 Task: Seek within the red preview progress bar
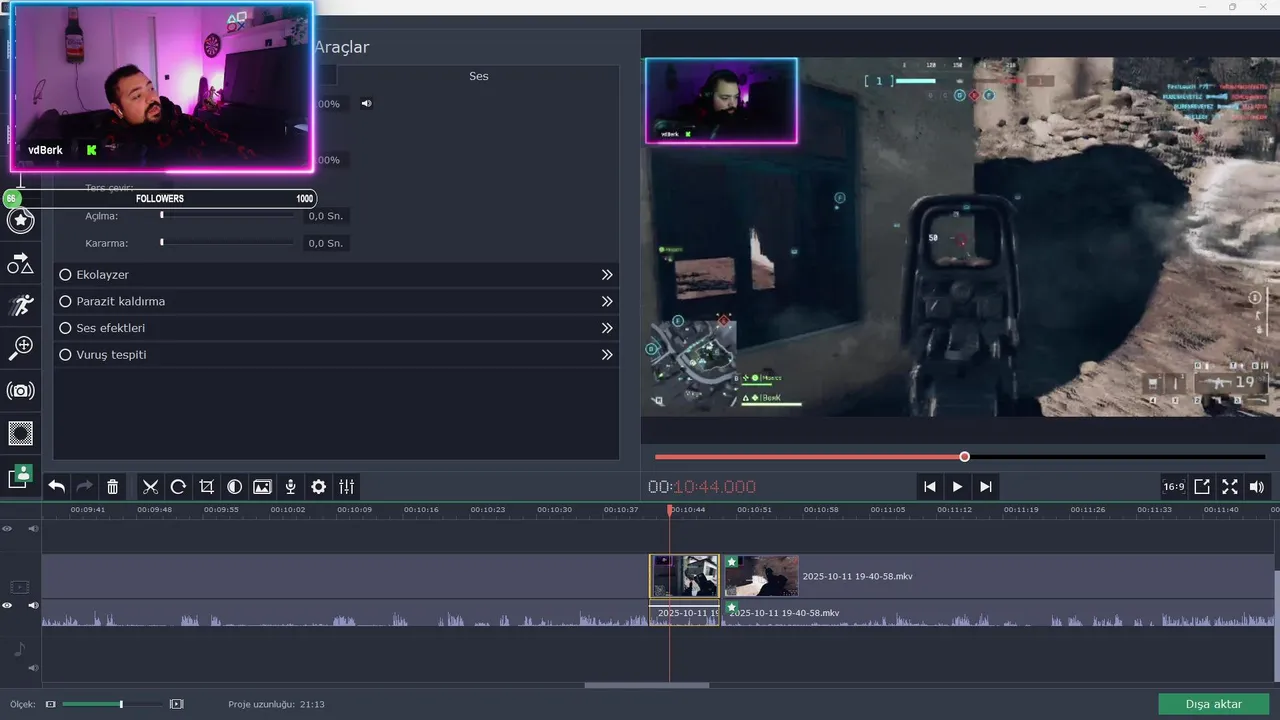[960, 457]
